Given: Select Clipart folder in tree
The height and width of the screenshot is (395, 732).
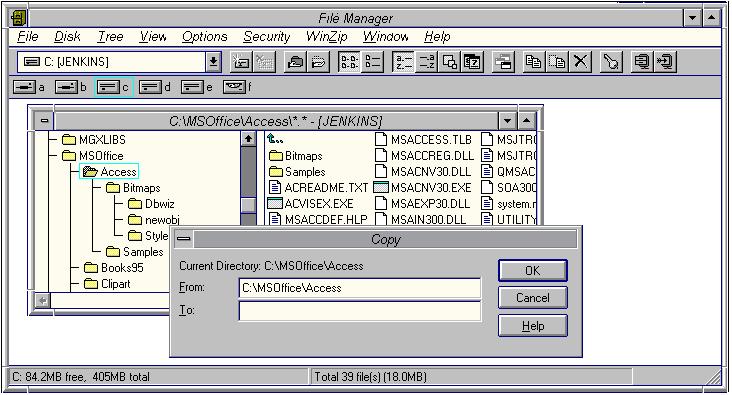Looking at the screenshot, I should point(107,284).
